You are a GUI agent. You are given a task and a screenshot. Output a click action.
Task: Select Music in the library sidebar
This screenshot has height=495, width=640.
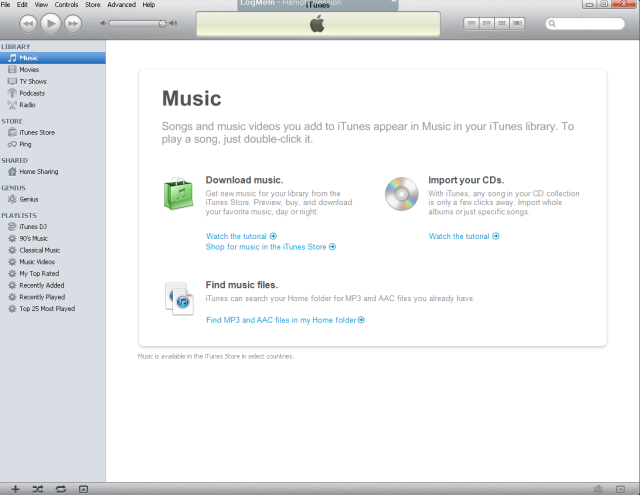coord(53,58)
